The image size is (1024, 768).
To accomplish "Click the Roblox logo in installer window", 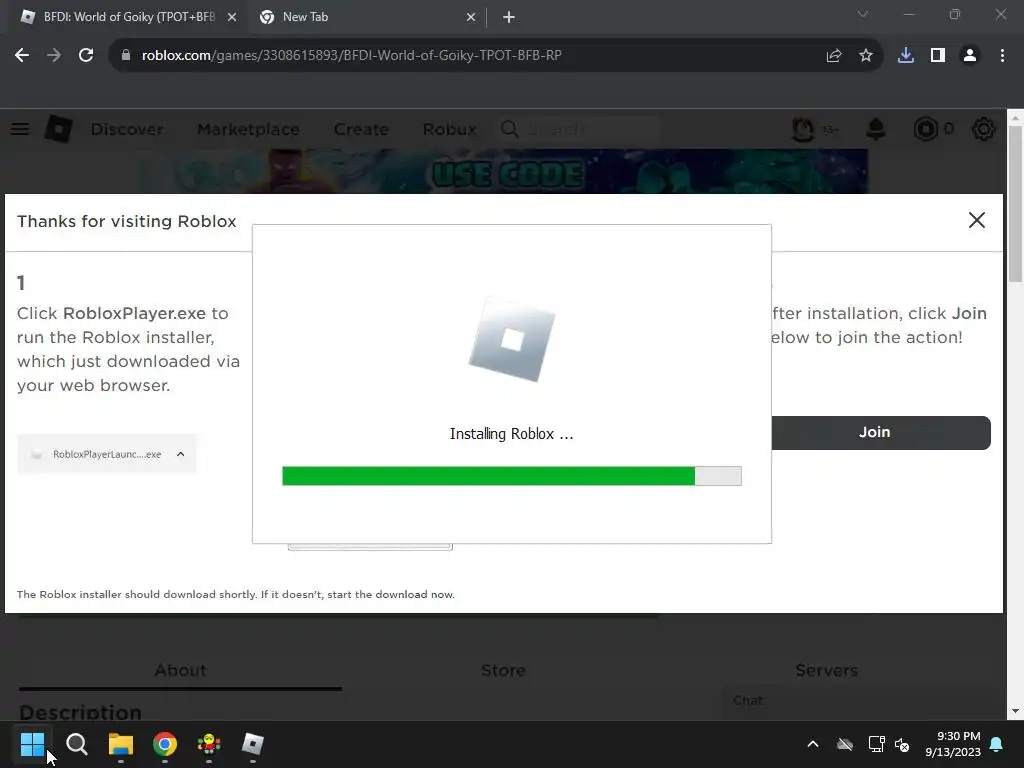I will pyautogui.click(x=512, y=339).
